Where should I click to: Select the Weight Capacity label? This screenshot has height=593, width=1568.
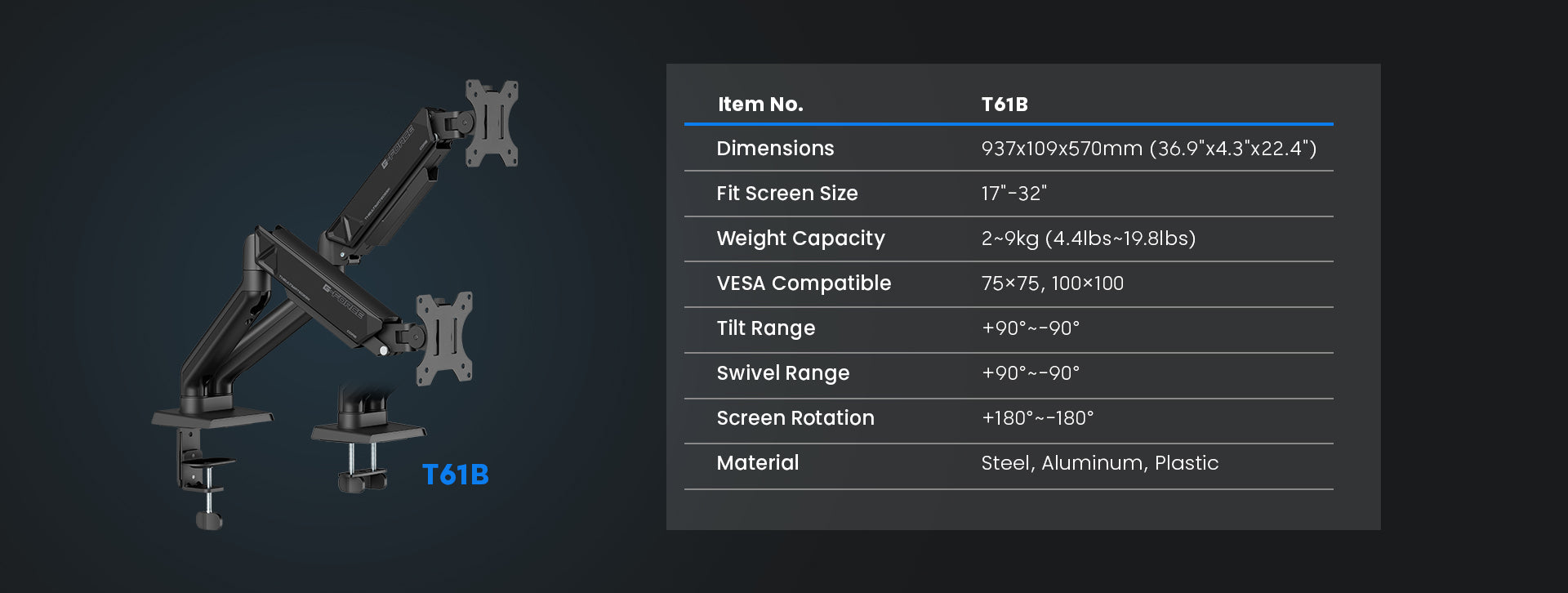click(x=800, y=239)
